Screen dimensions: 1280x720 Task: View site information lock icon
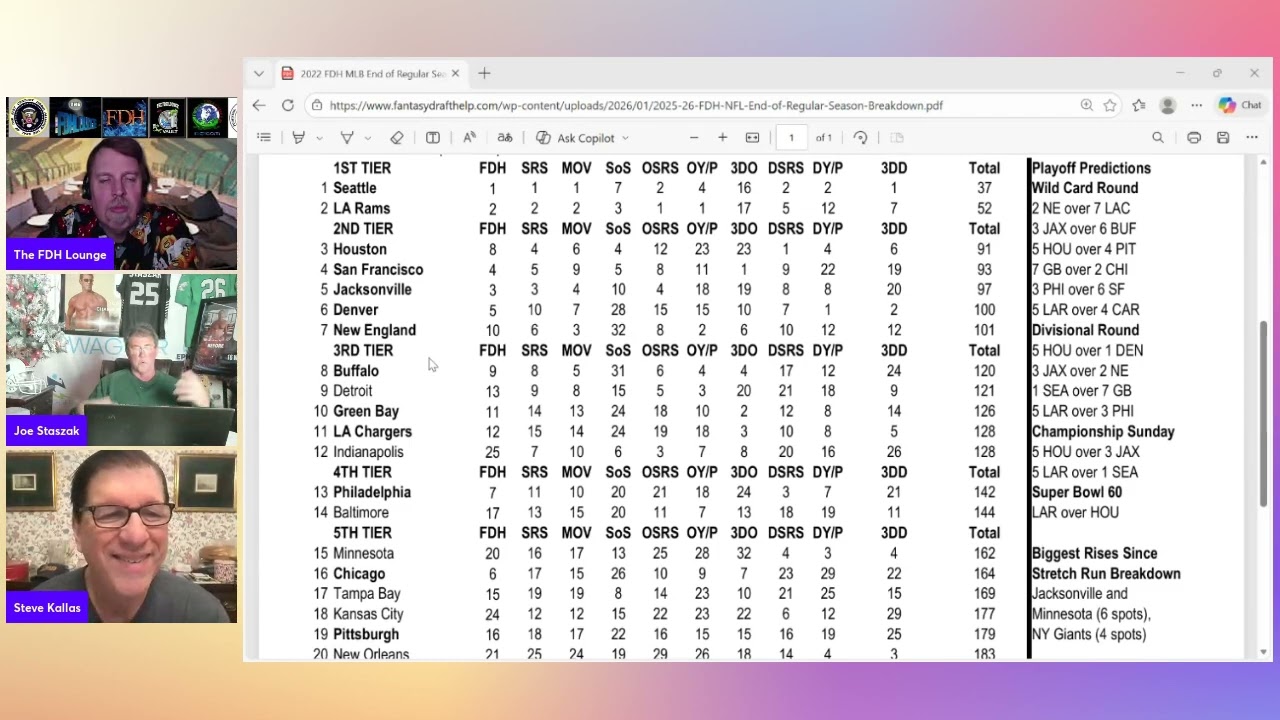click(317, 105)
